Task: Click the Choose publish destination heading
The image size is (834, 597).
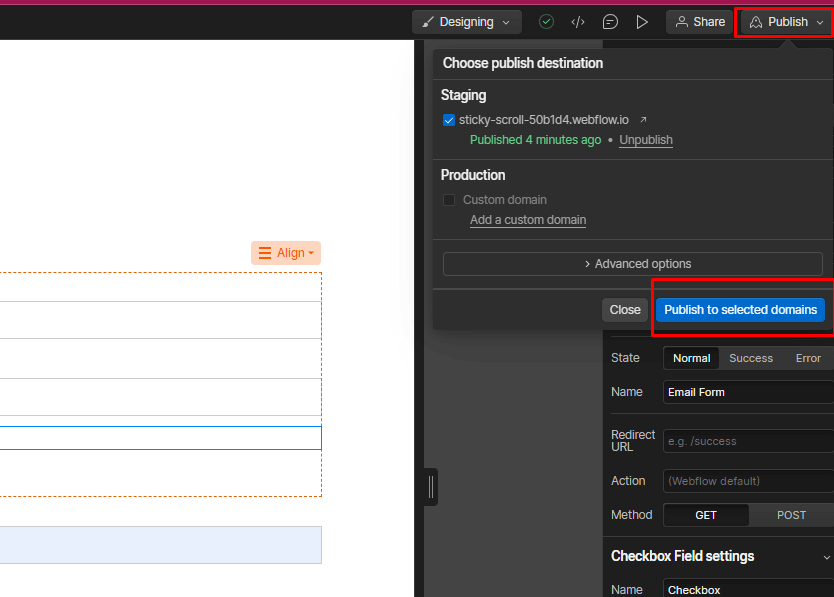Action: [x=522, y=63]
